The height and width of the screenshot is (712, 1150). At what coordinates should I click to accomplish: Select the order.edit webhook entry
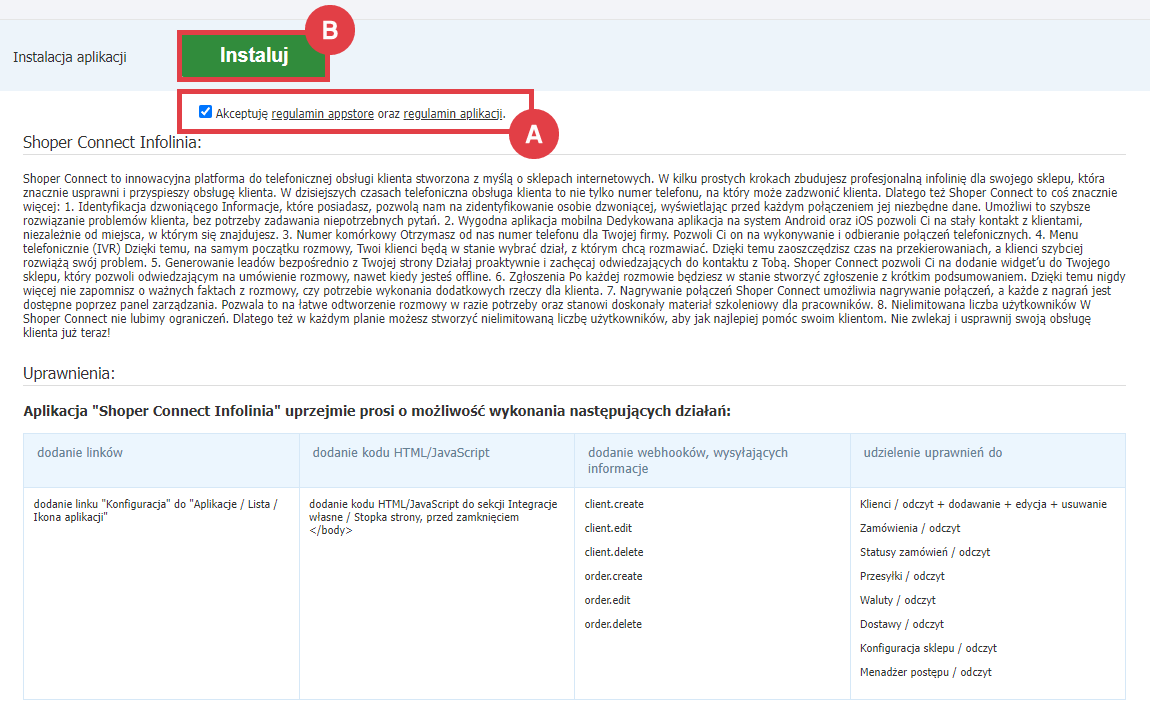click(607, 601)
